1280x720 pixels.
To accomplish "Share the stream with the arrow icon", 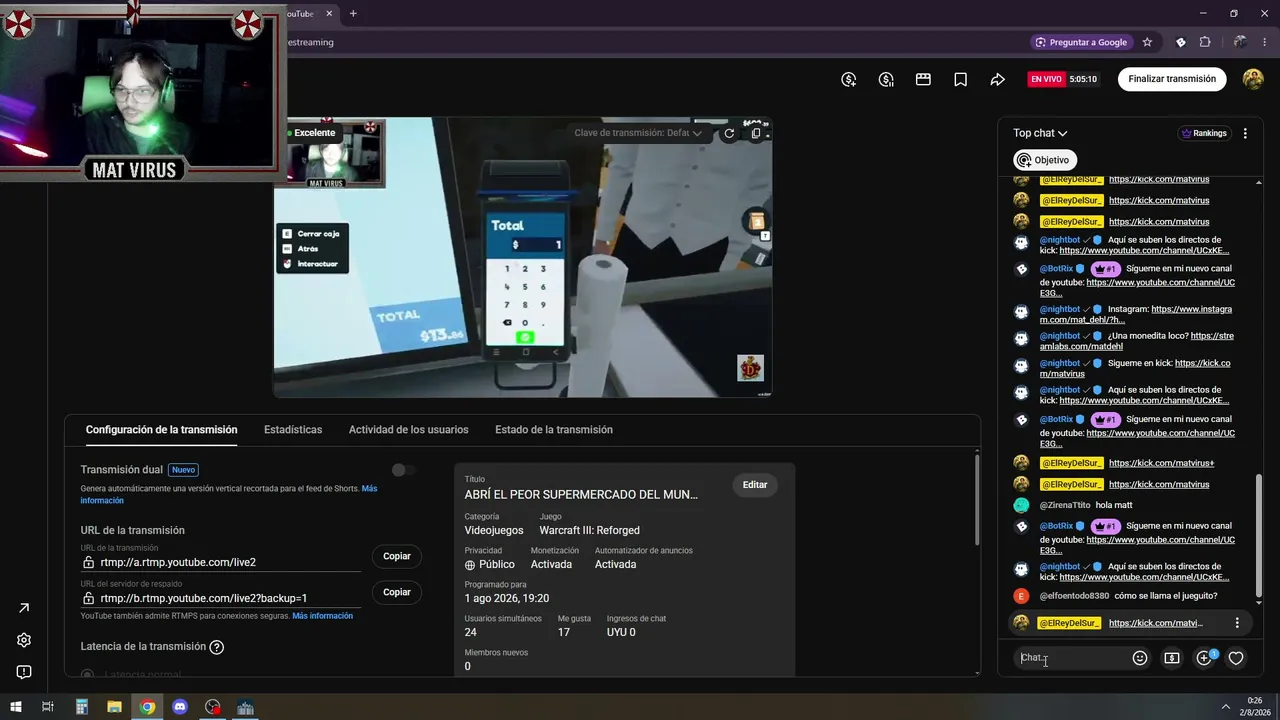I will point(997,79).
